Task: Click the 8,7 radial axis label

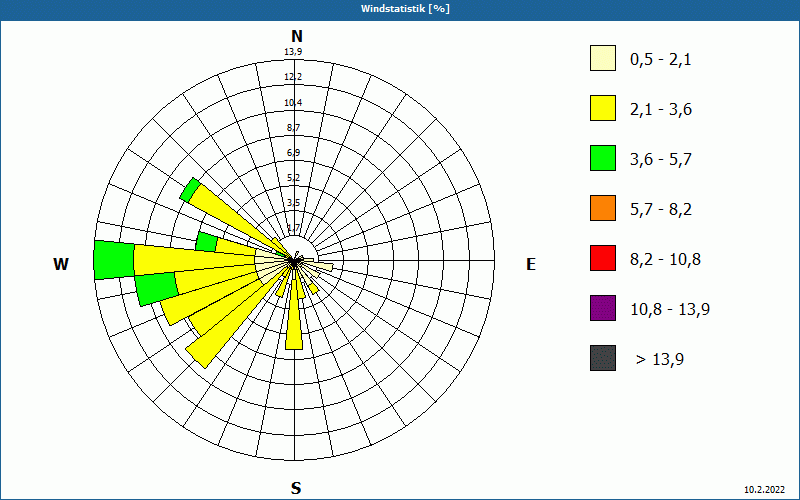Action: [x=293, y=128]
